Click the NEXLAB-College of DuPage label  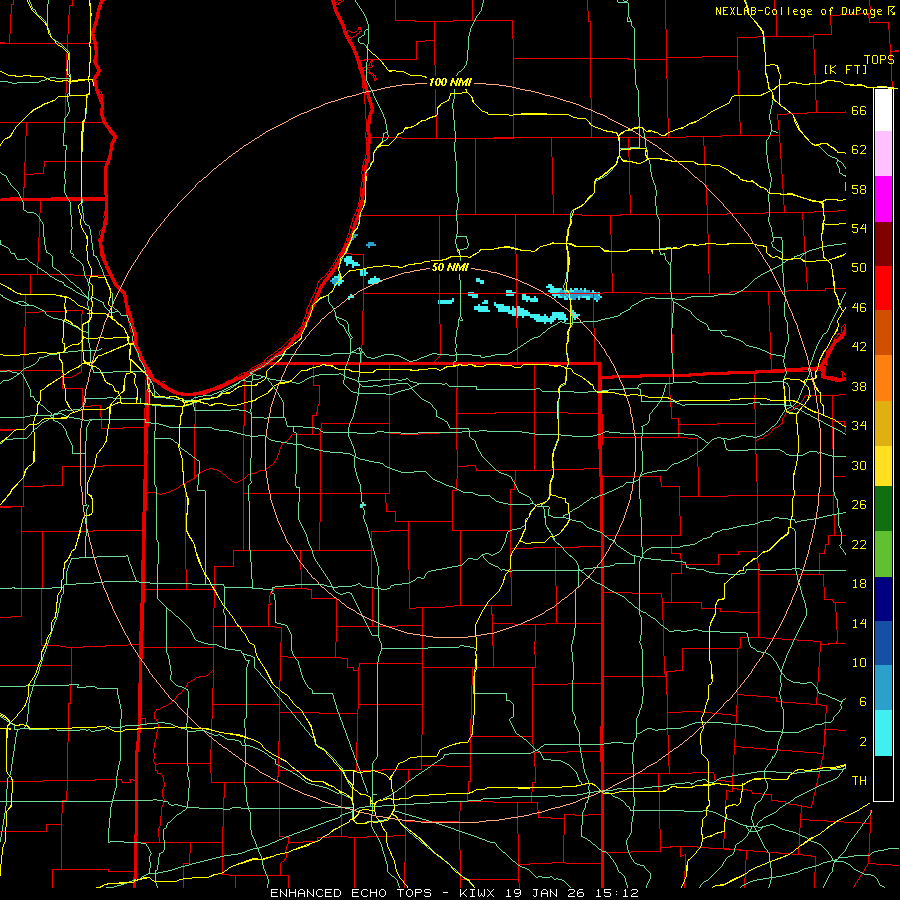tap(799, 11)
